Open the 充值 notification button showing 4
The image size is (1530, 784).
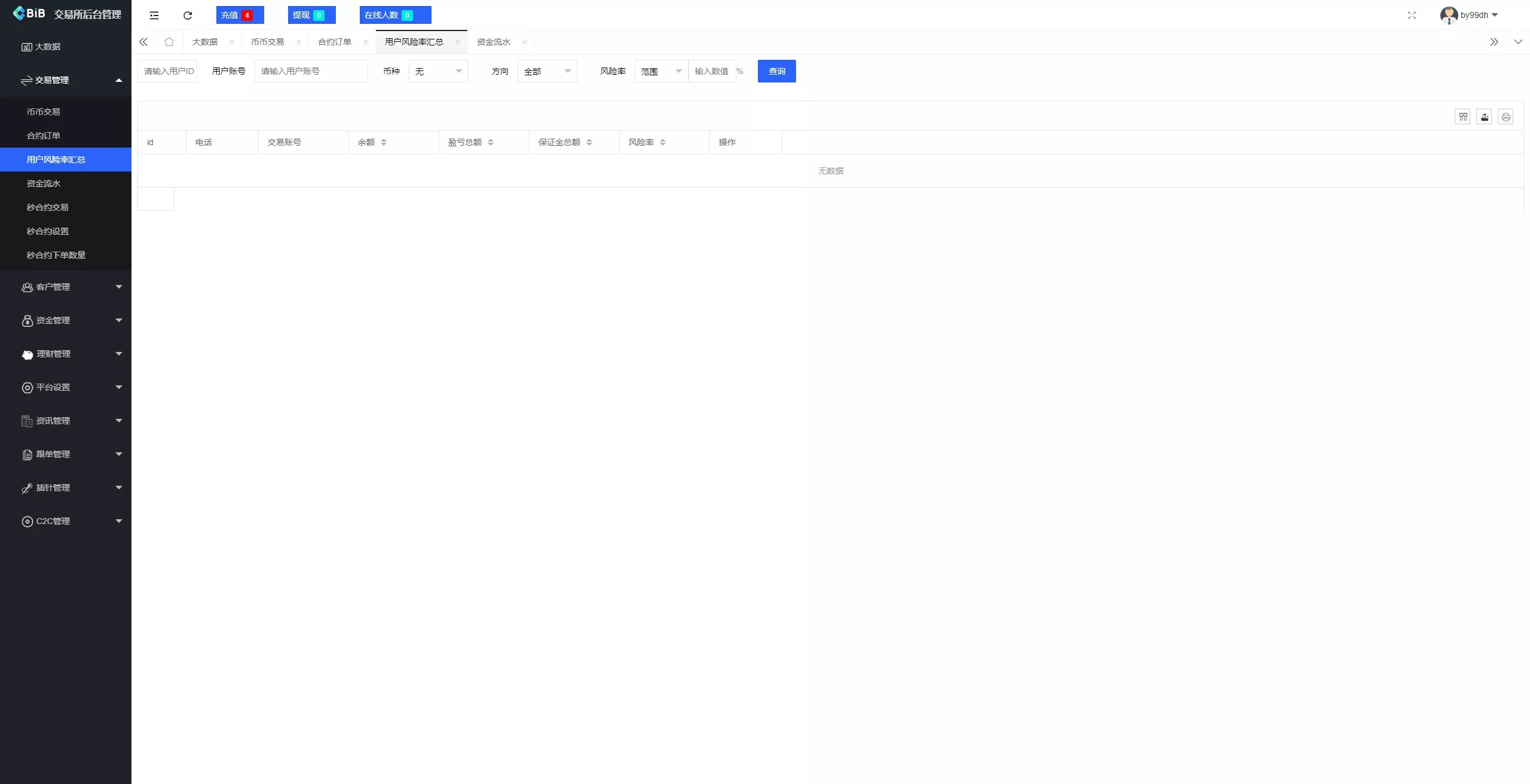(x=239, y=15)
